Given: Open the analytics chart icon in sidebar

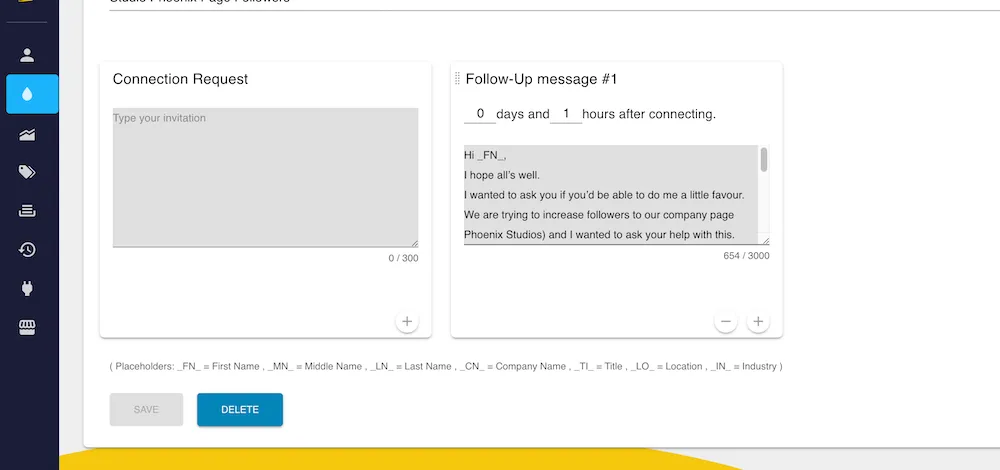Looking at the screenshot, I should (27, 135).
